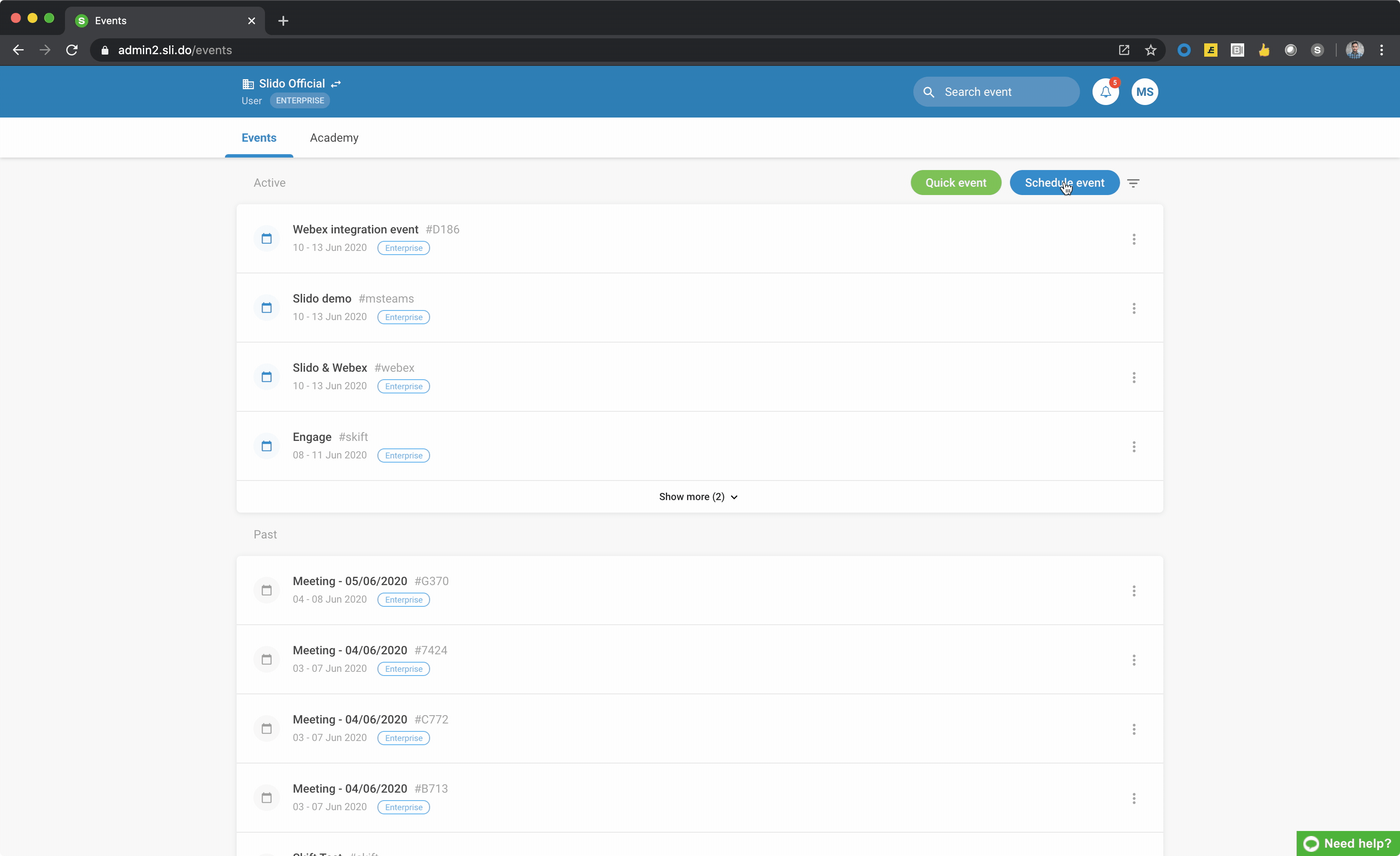Click the #webex event code

[394, 368]
